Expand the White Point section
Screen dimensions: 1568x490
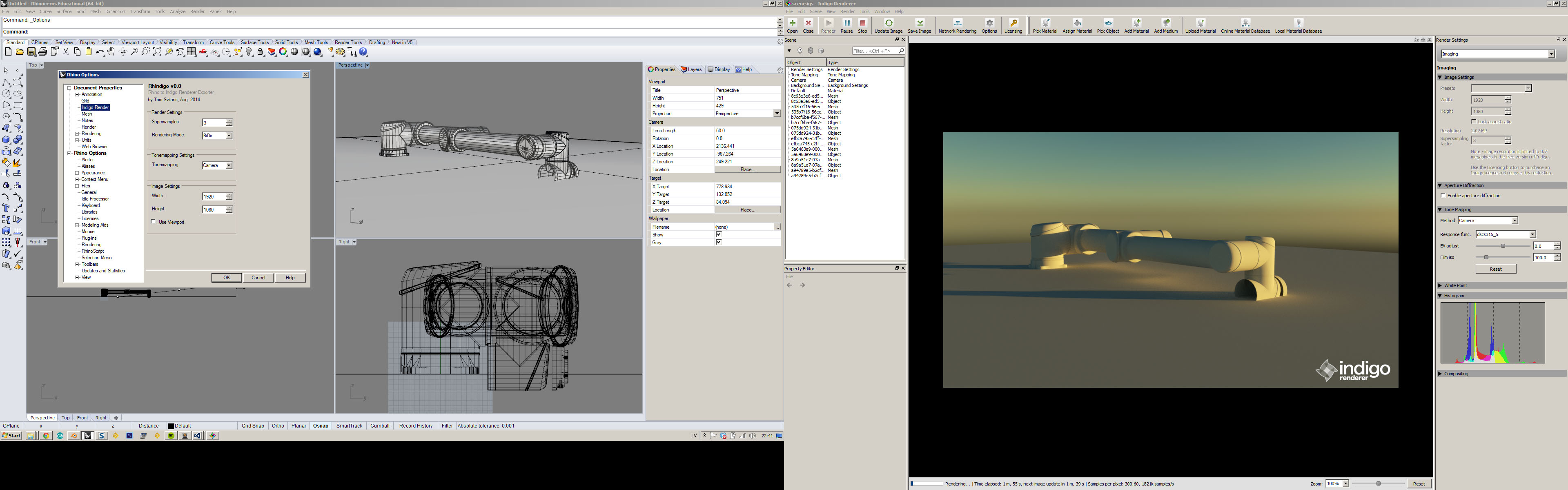pos(1455,285)
